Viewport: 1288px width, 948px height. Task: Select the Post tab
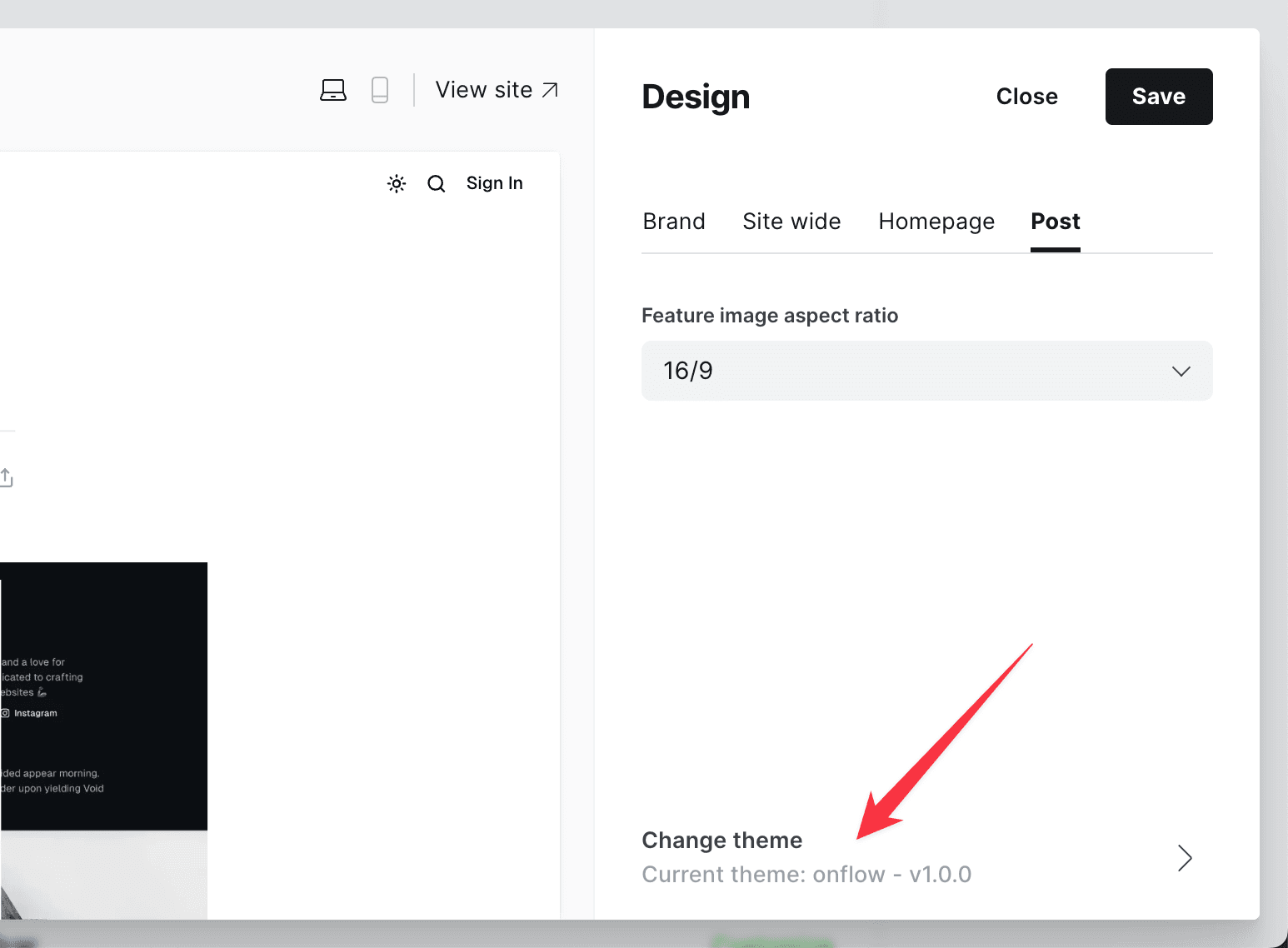tap(1055, 222)
